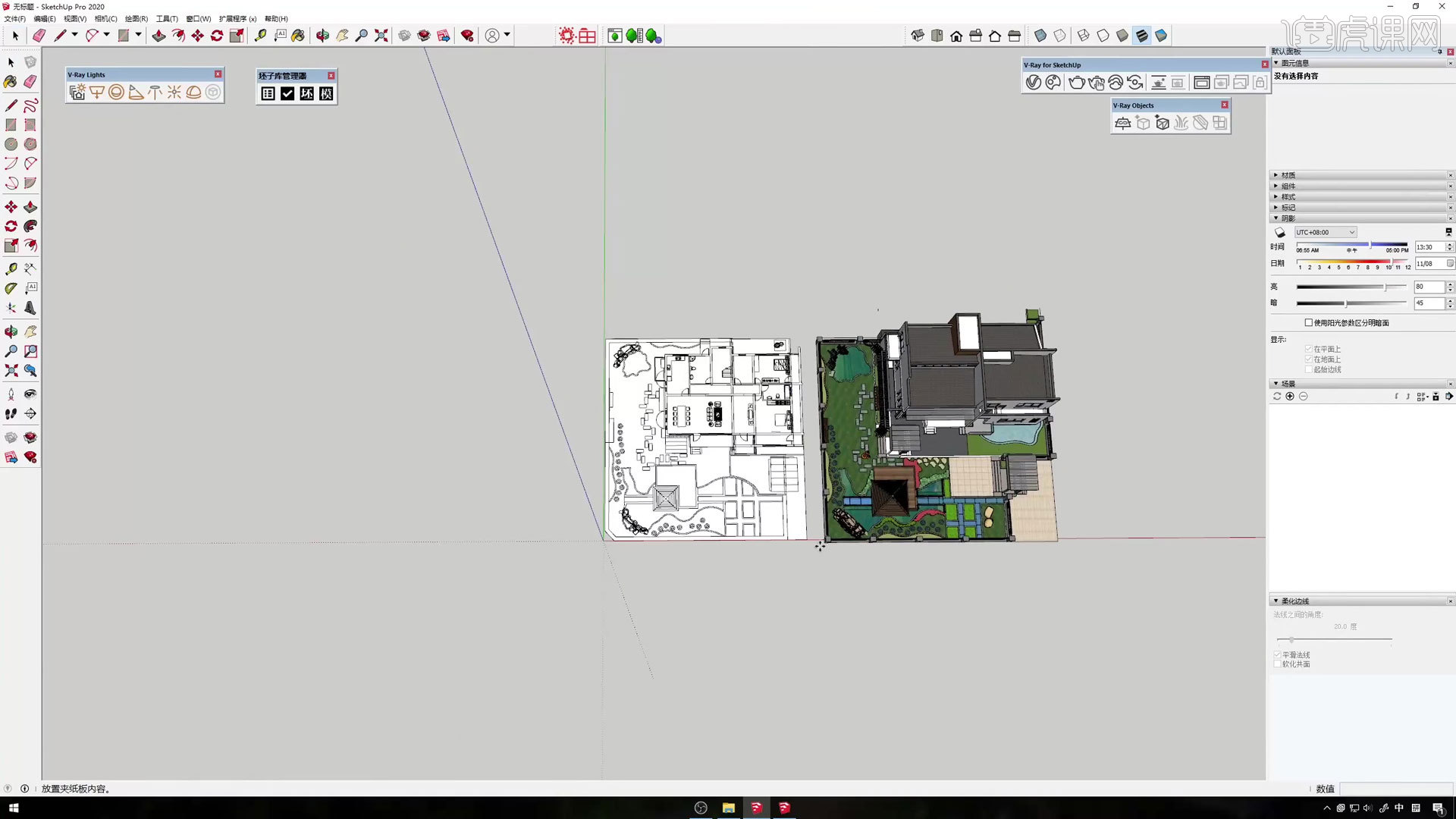
Task: Open the 相机(C) menu
Action: (x=105, y=19)
